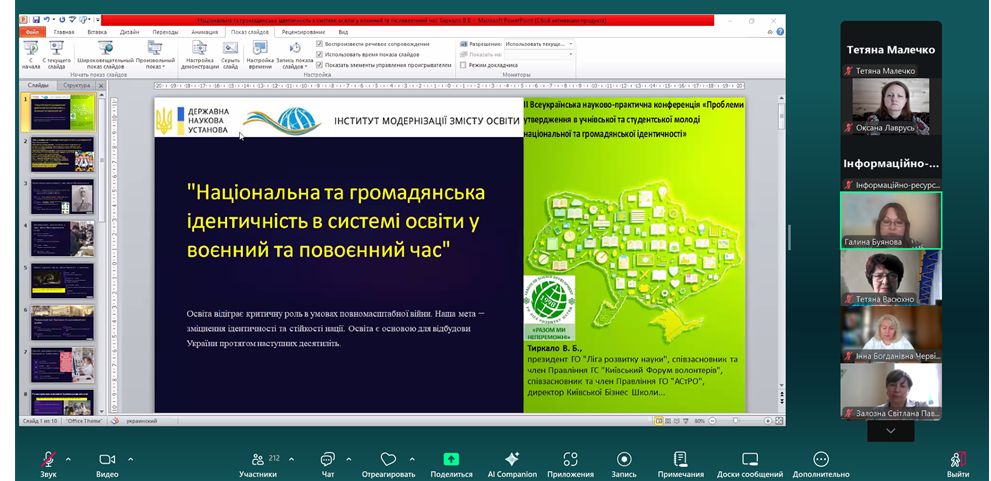Screen dimensions: 991x481
Task: Start camera with the Видео icon
Action: [x=107, y=459]
